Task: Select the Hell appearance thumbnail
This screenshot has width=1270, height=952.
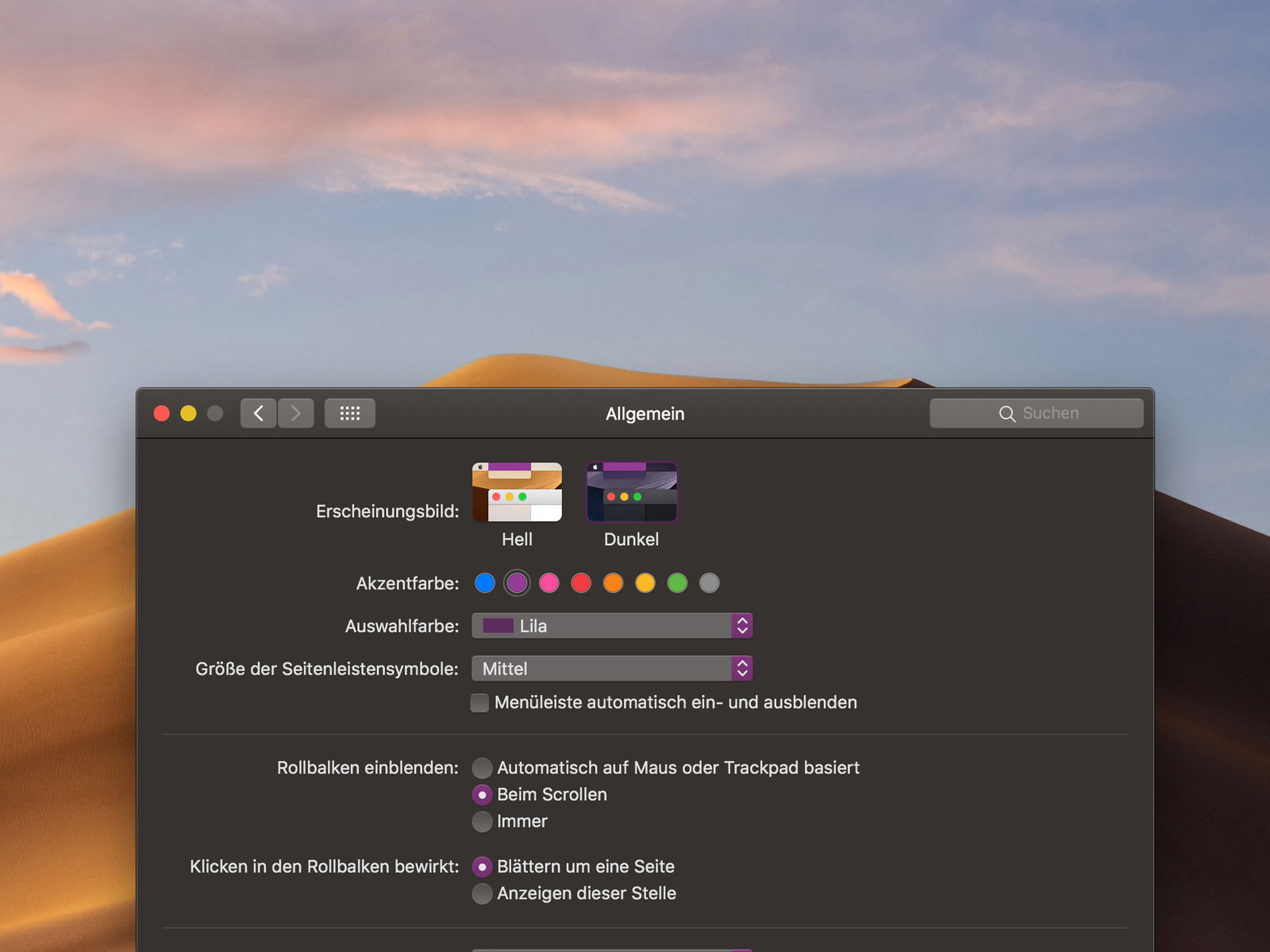Action: click(517, 492)
